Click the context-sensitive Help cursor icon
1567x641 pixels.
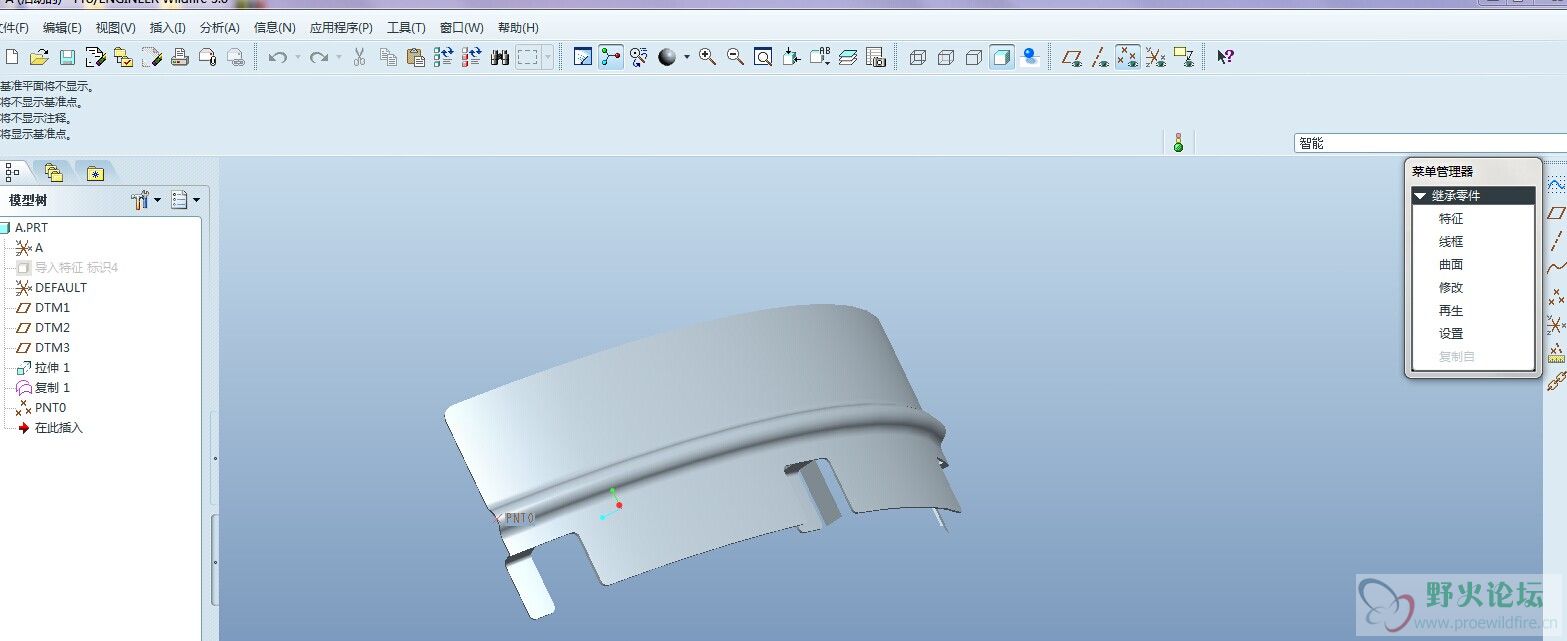[1225, 57]
